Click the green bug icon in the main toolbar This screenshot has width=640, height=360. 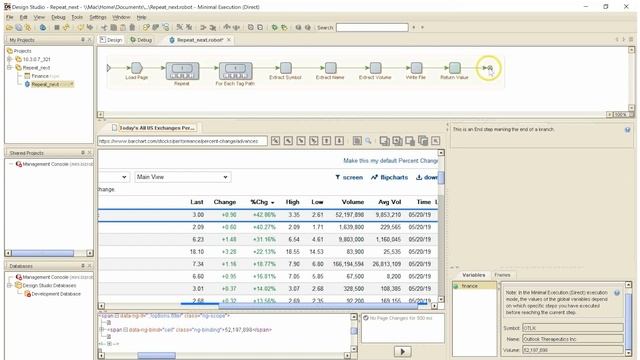[x=275, y=27]
